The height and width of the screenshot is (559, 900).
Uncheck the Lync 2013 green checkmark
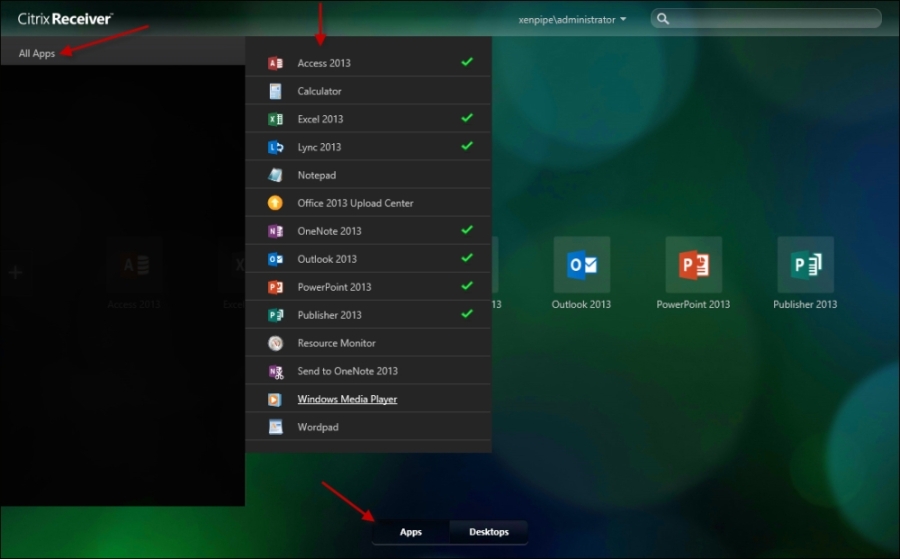click(467, 146)
